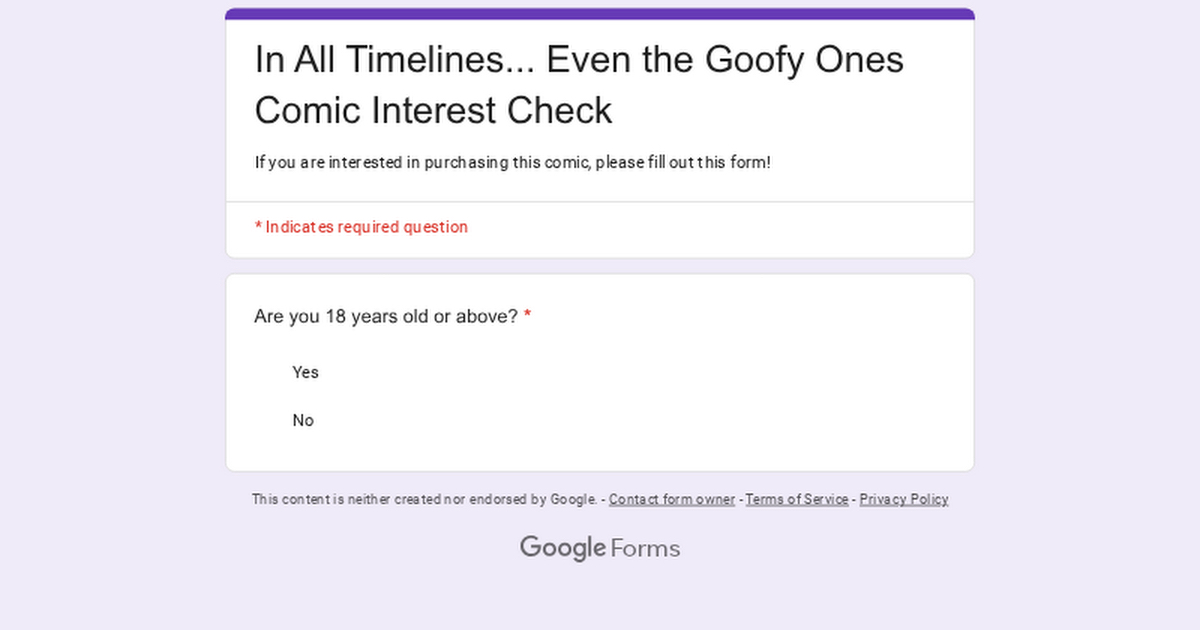
Task: Select the No answer option
Action: (303, 420)
